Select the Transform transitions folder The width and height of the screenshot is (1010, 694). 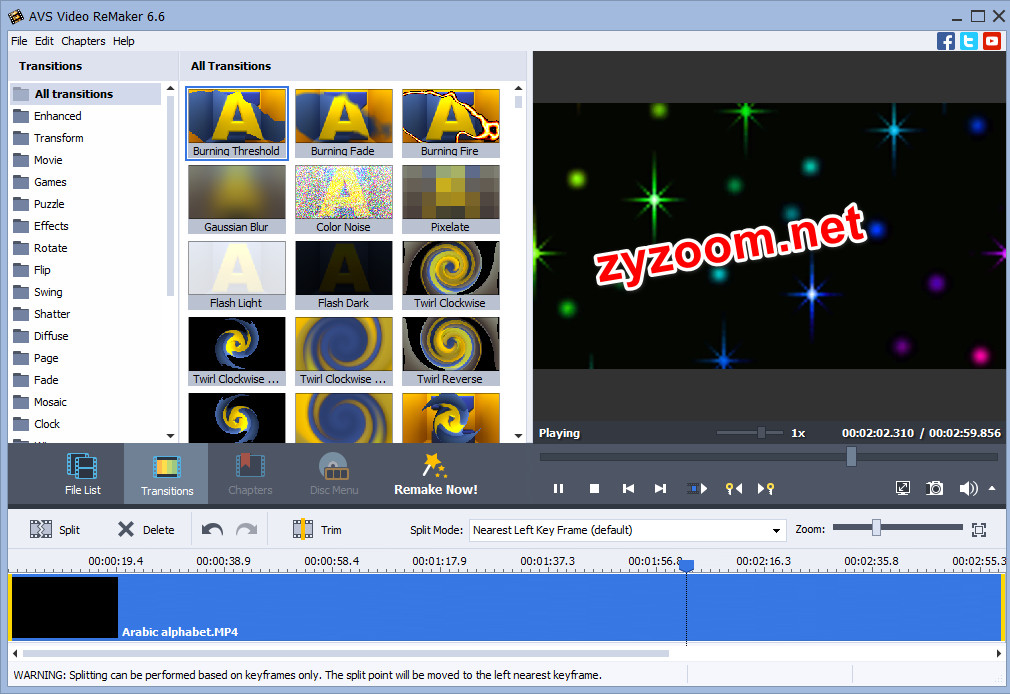pos(86,138)
